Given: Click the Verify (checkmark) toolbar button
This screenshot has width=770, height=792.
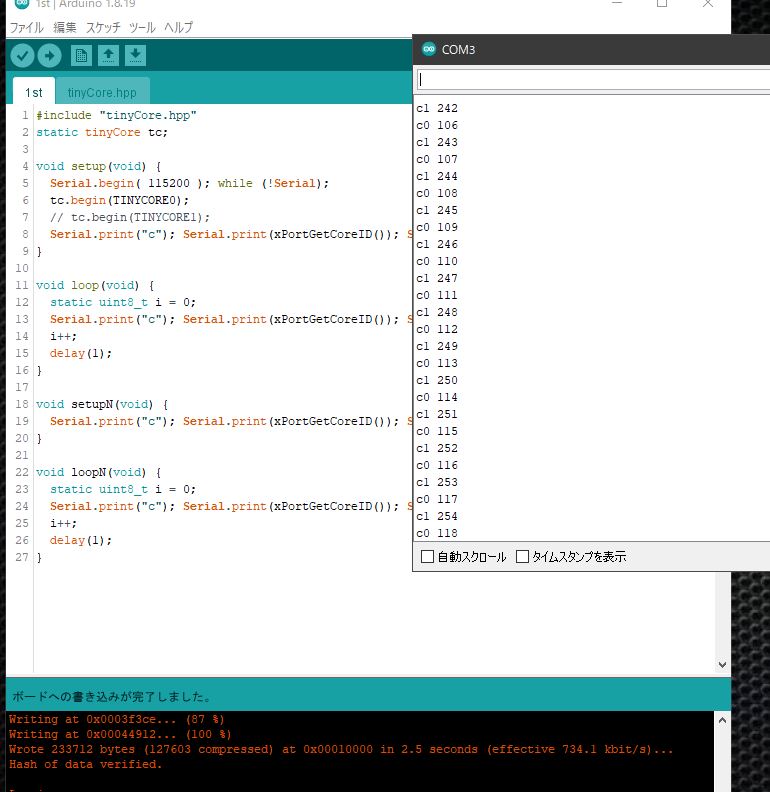Looking at the screenshot, I should coord(22,56).
